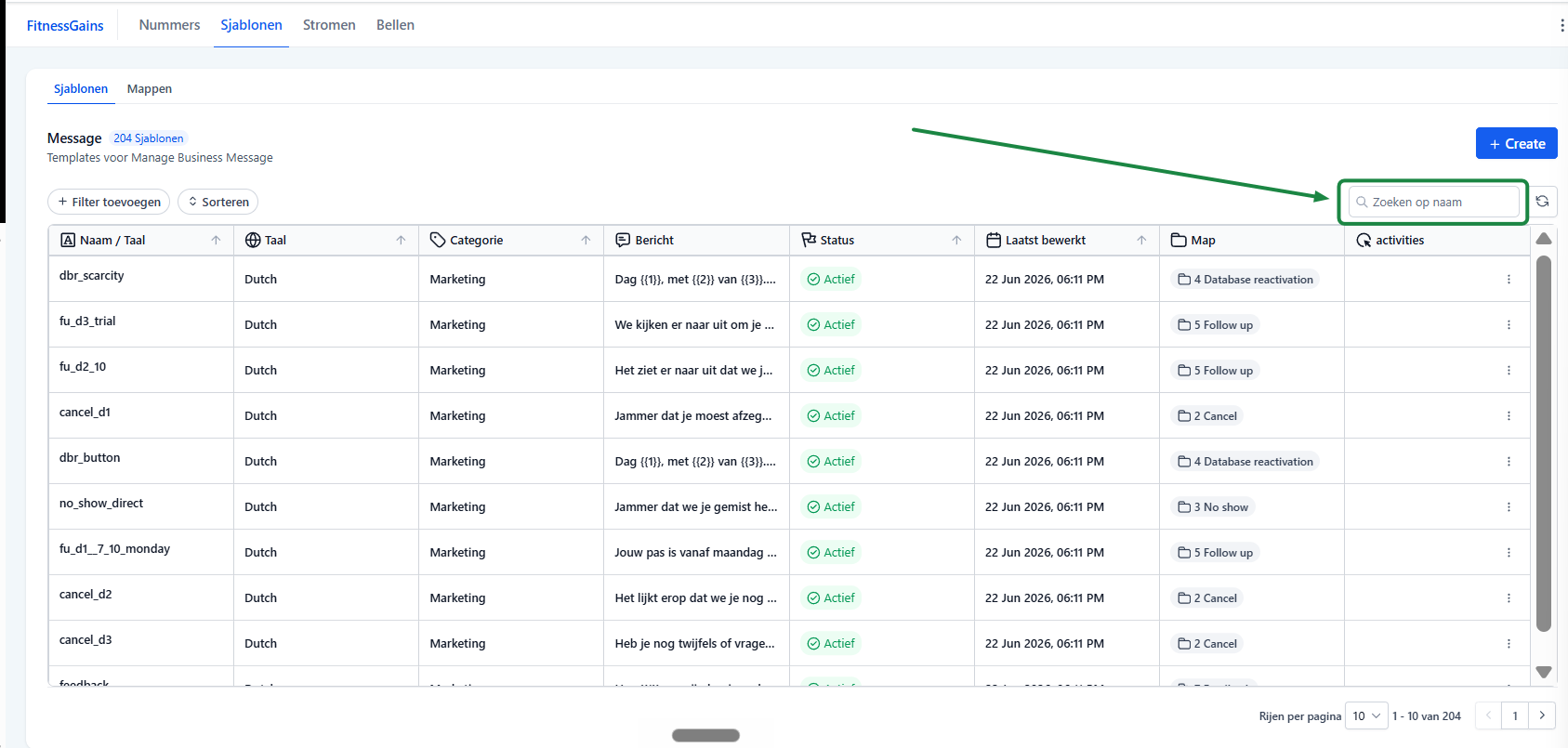Sort ascending by Status column arrow
Image resolution: width=1568 pixels, height=748 pixels.
tap(956, 240)
